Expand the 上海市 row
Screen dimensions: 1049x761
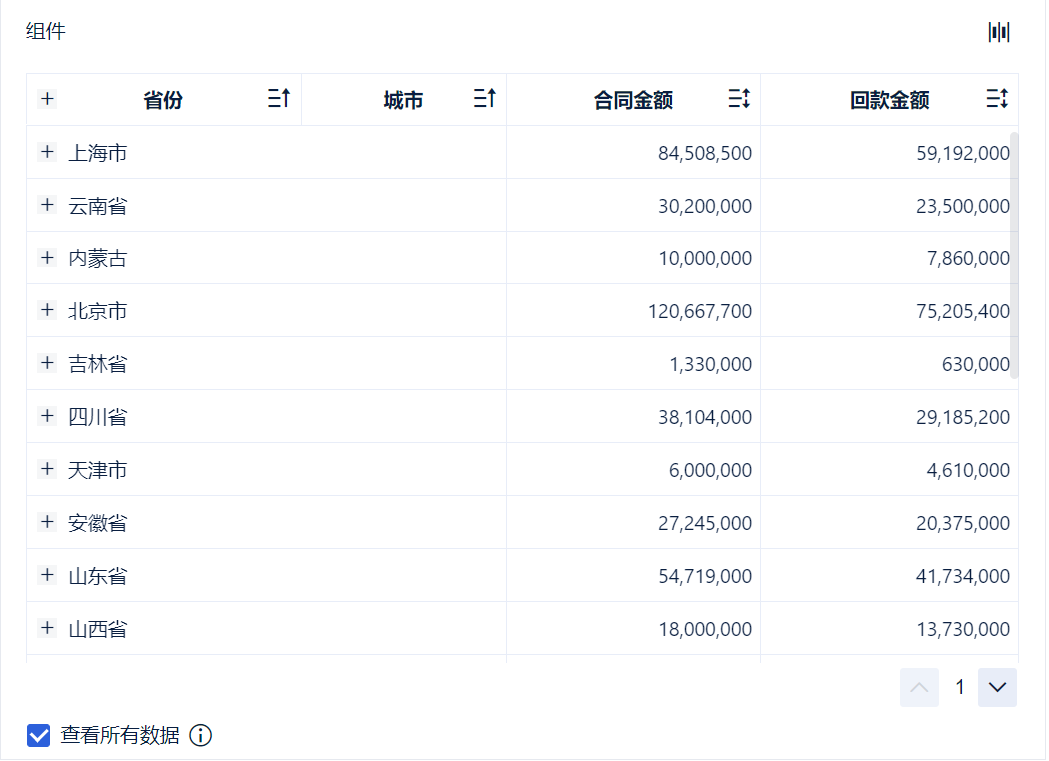point(47,152)
